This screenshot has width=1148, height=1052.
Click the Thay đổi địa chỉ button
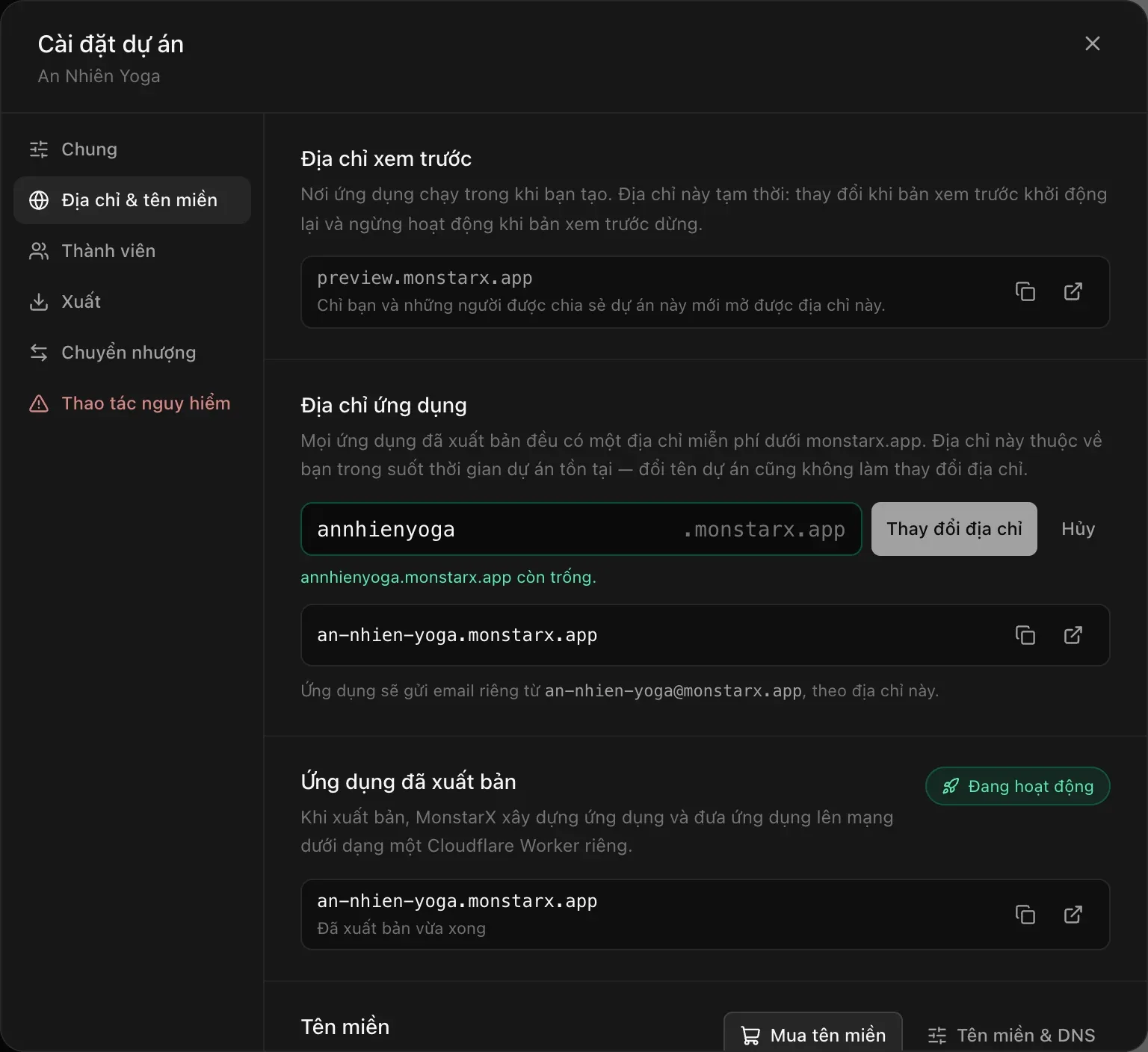pyautogui.click(x=954, y=529)
